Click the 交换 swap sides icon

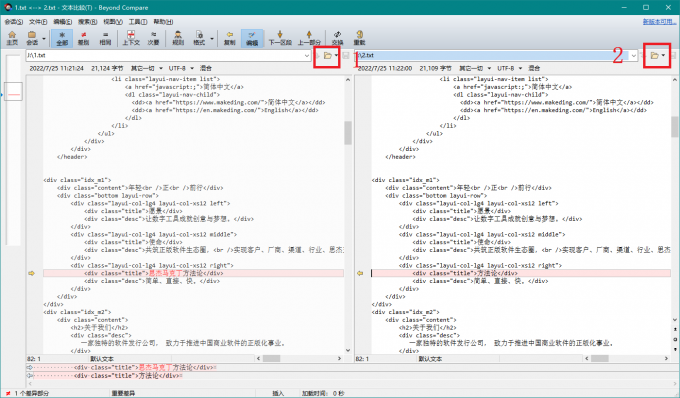[x=337, y=38]
